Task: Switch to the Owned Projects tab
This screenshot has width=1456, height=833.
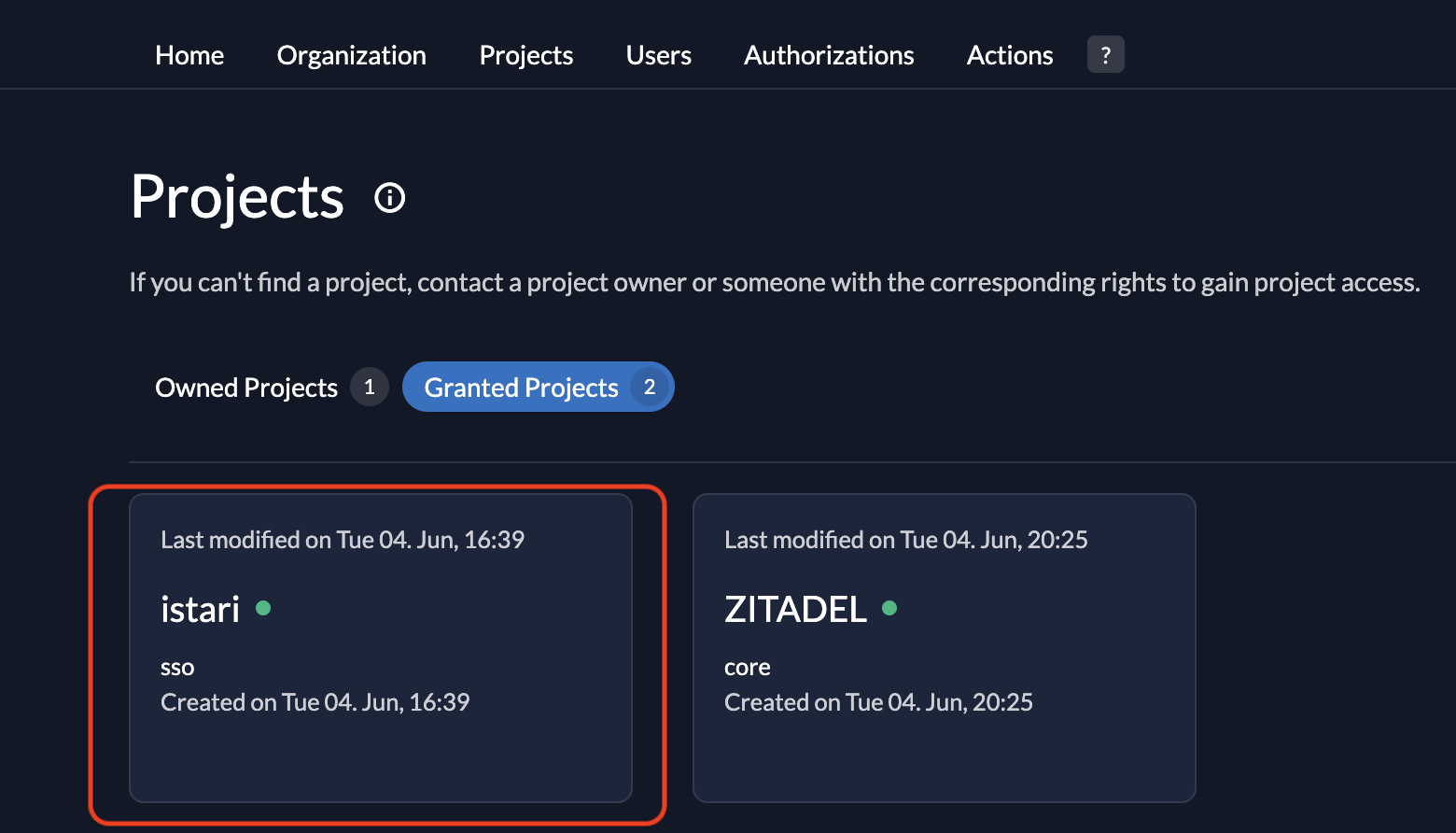Action: click(246, 388)
